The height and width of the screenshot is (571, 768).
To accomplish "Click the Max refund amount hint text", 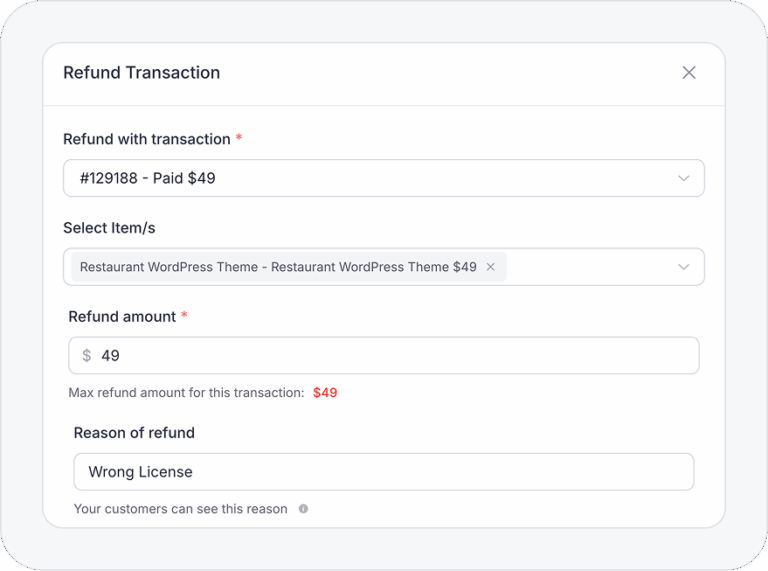I will tap(186, 393).
